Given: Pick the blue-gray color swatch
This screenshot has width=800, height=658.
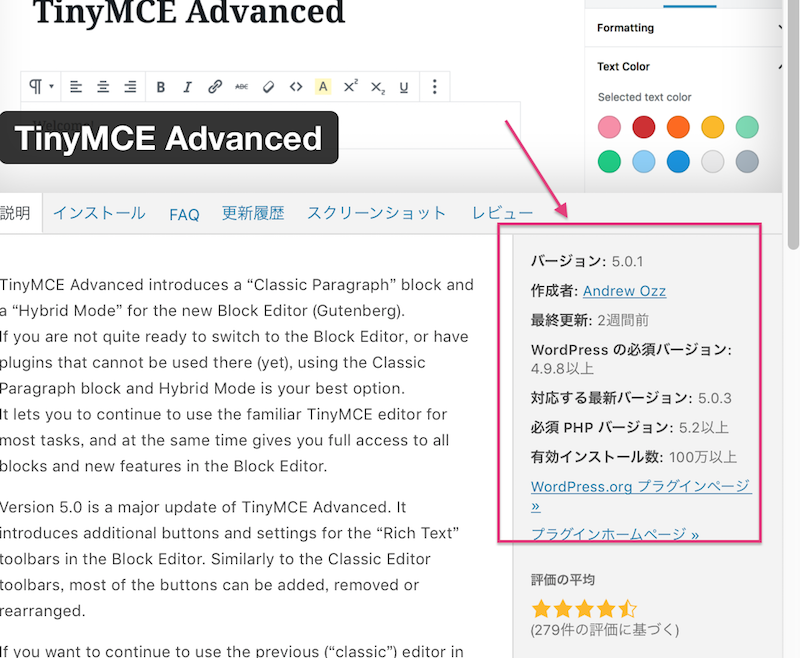Looking at the screenshot, I should click(x=747, y=162).
